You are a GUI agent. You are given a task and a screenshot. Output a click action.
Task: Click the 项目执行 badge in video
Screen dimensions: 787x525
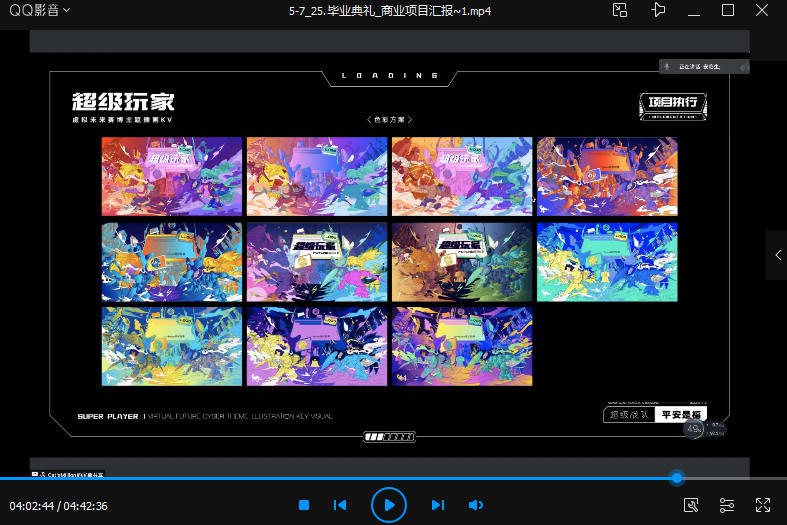point(673,104)
